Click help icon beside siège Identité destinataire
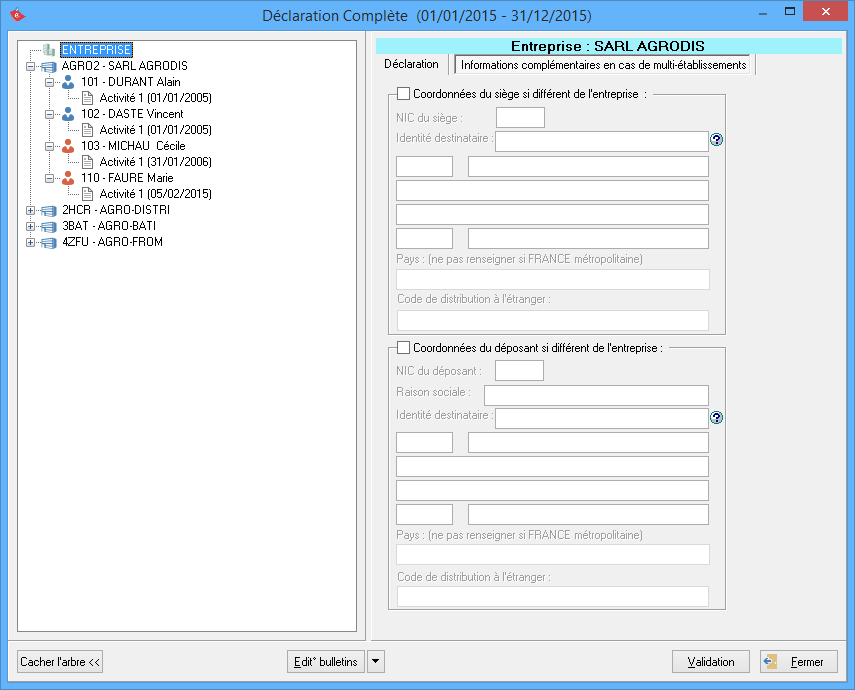 point(716,140)
